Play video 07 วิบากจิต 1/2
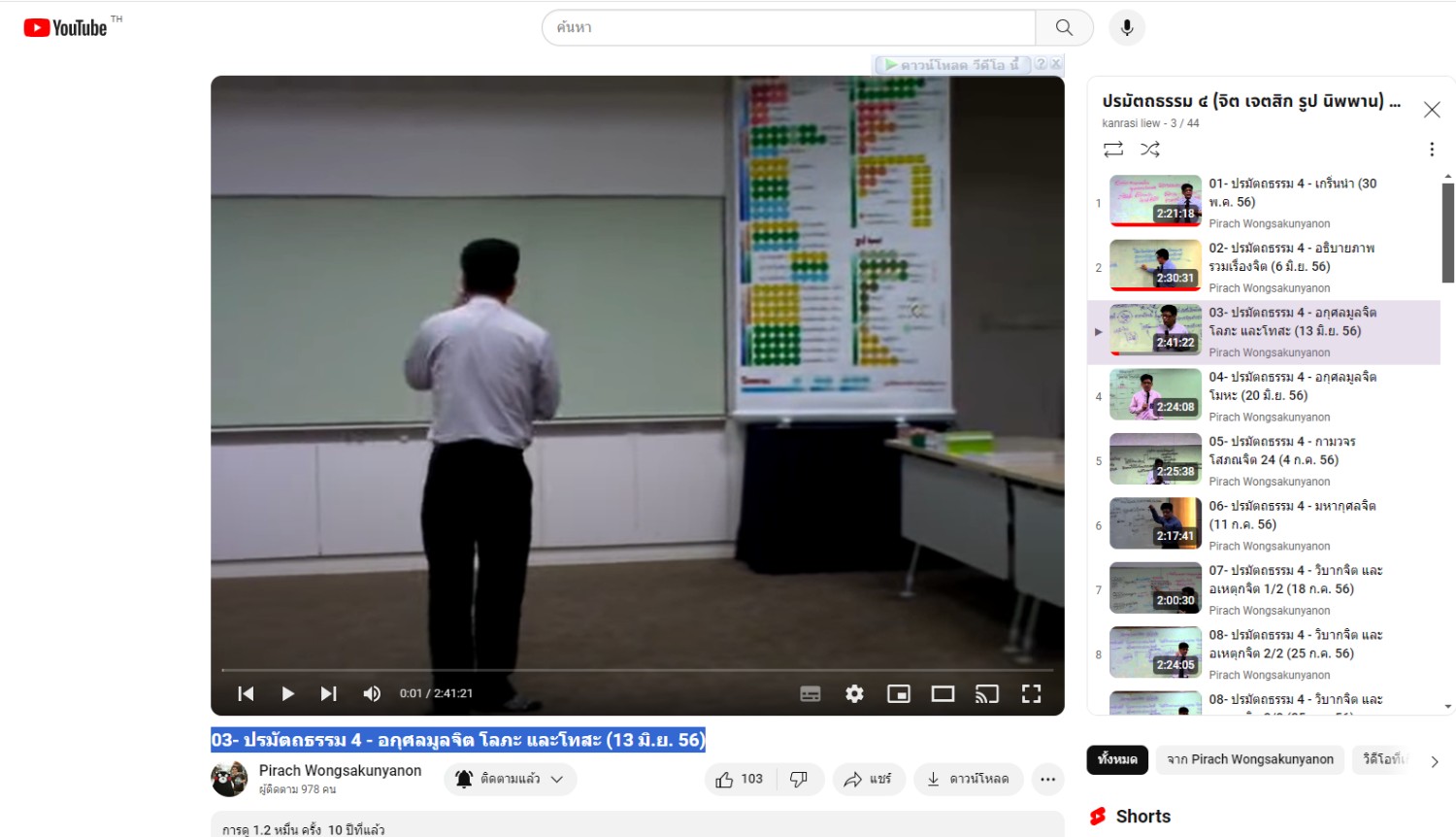The width and height of the screenshot is (1456, 837). click(1264, 589)
